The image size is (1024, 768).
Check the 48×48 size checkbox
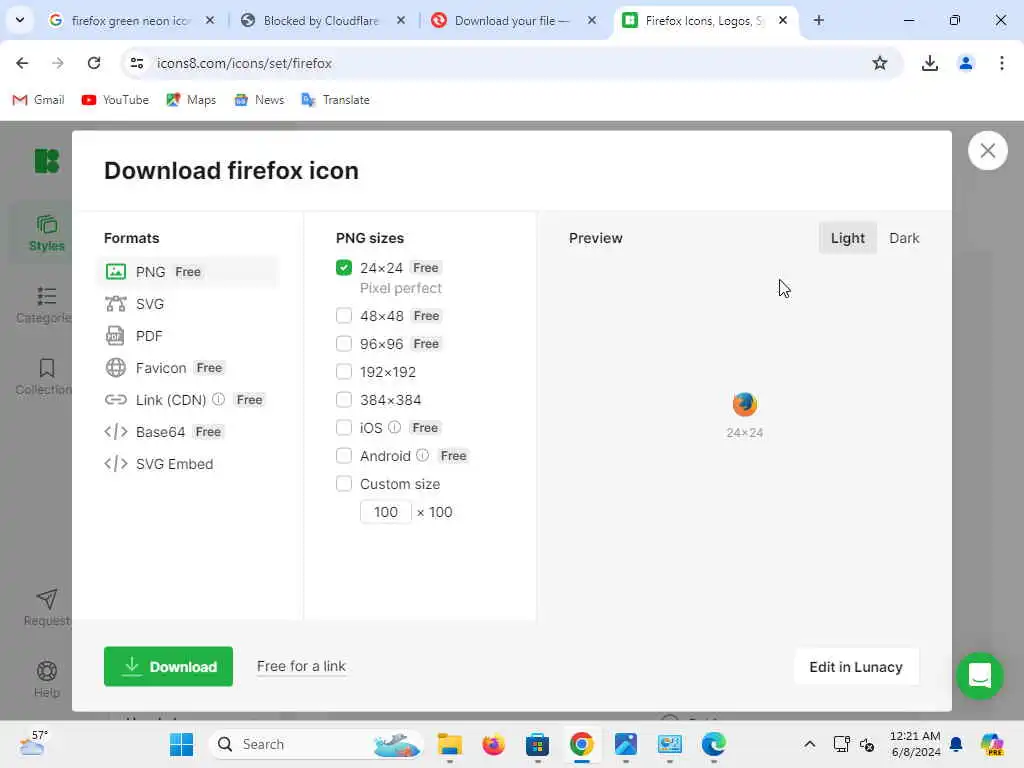coord(344,316)
